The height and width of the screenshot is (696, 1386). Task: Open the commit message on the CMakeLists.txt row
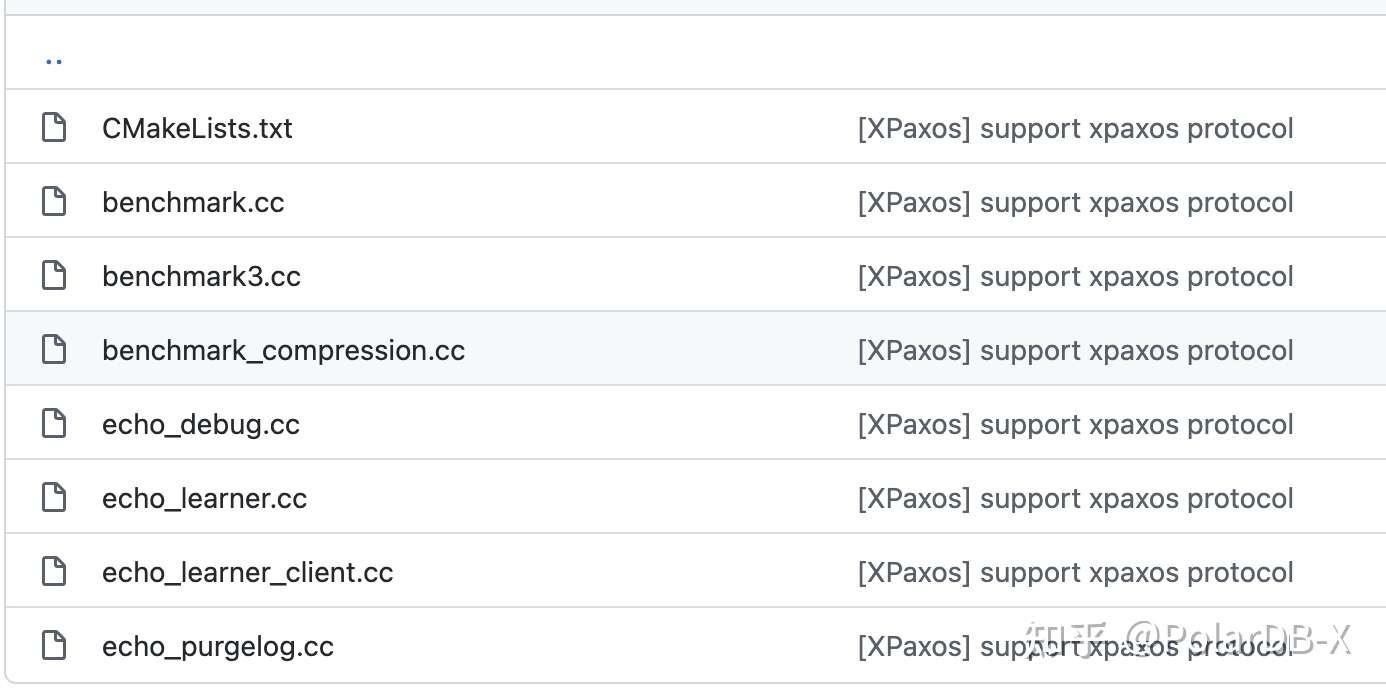point(1076,129)
